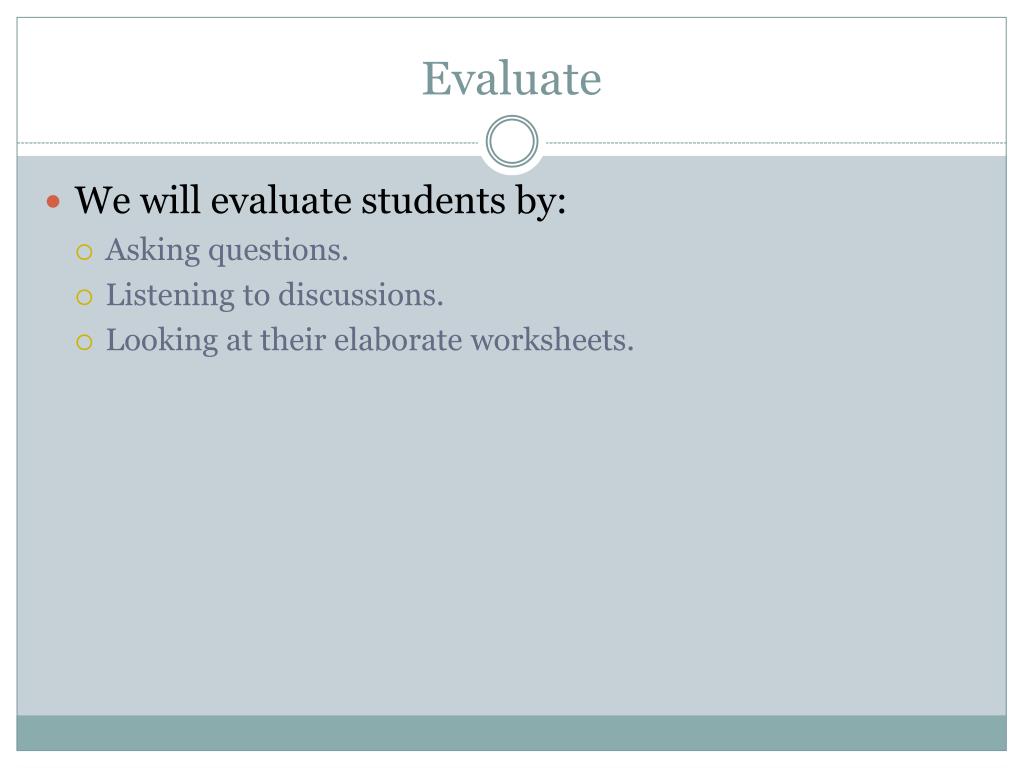
Task: Click the dotted divider line right of circle
Action: click(x=776, y=142)
